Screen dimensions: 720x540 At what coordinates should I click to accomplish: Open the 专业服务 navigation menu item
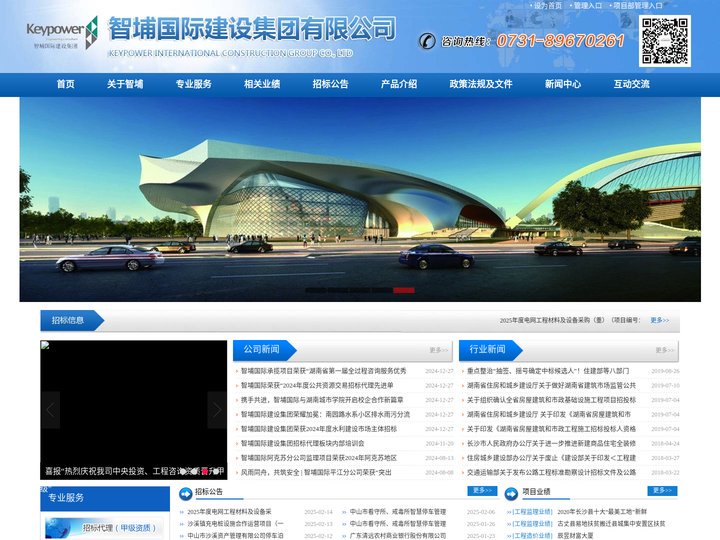193,84
